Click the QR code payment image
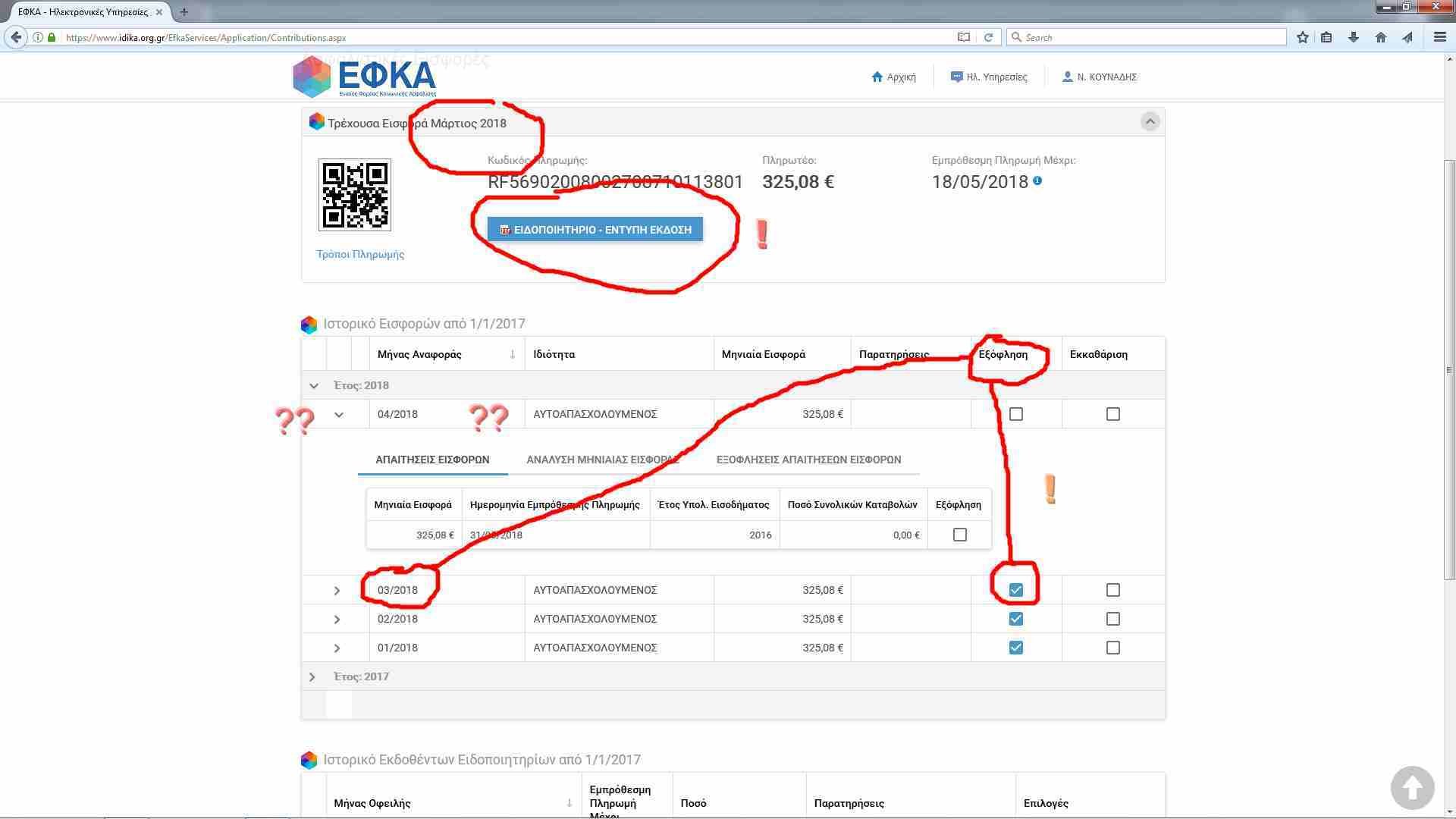1456x819 pixels. [354, 195]
